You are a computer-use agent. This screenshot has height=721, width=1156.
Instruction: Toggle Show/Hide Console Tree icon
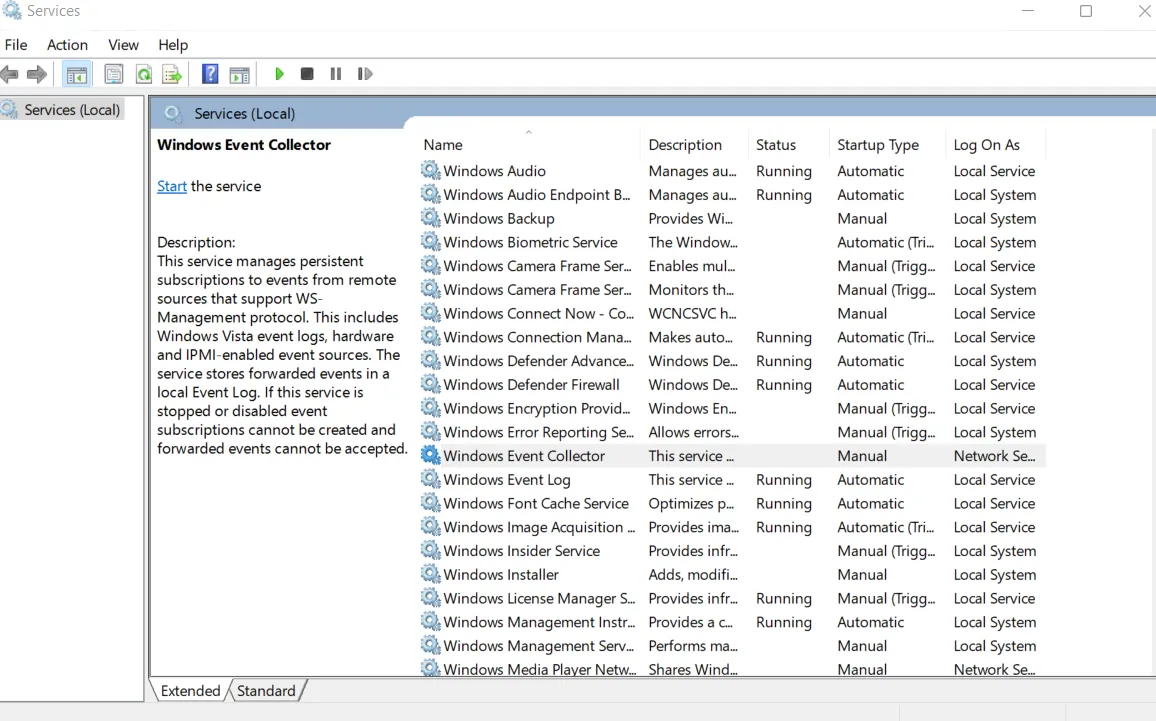pyautogui.click(x=77, y=74)
